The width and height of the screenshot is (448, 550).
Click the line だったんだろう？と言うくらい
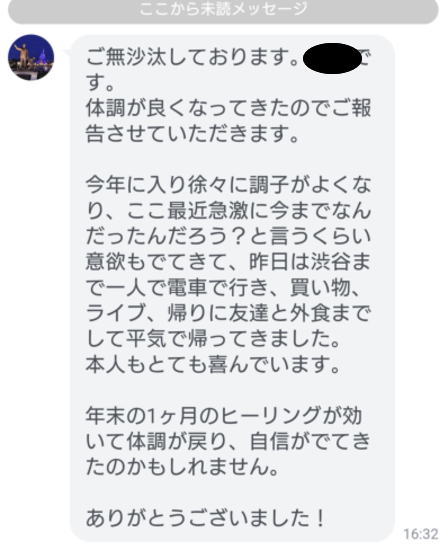coord(228,236)
